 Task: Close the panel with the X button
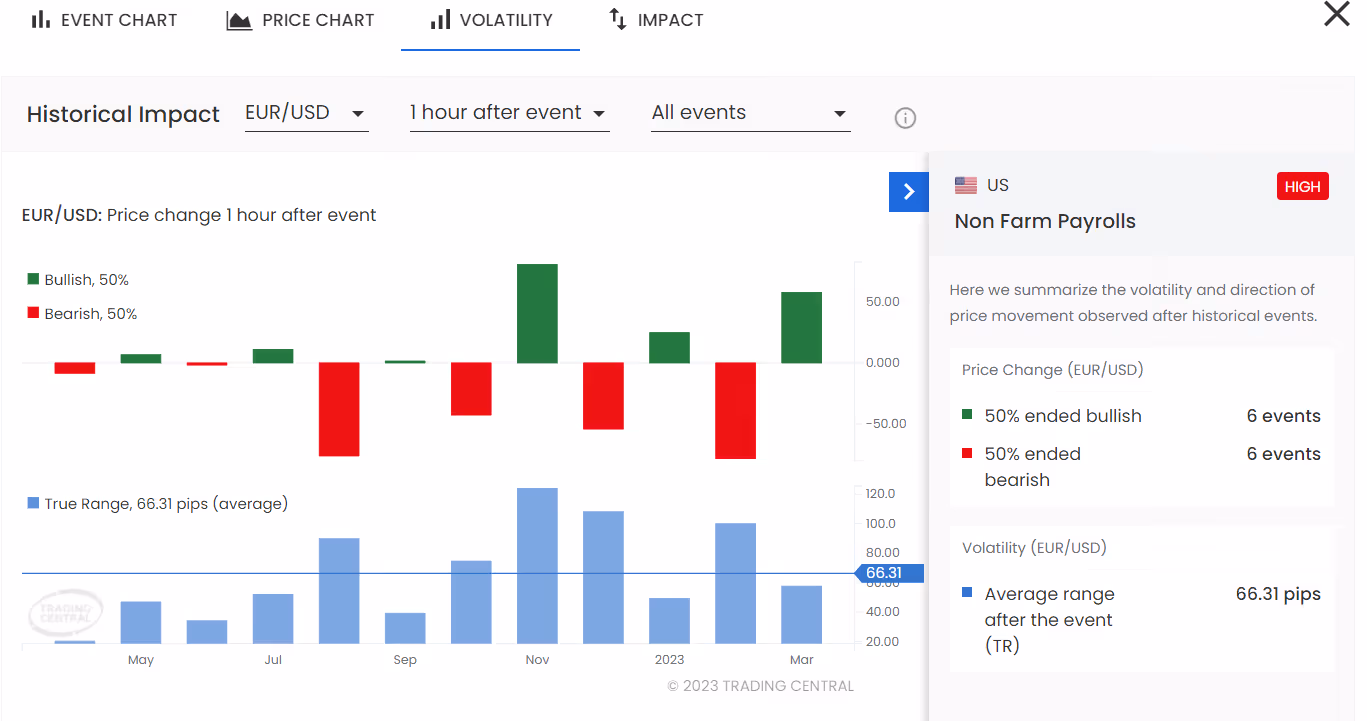click(x=1337, y=14)
